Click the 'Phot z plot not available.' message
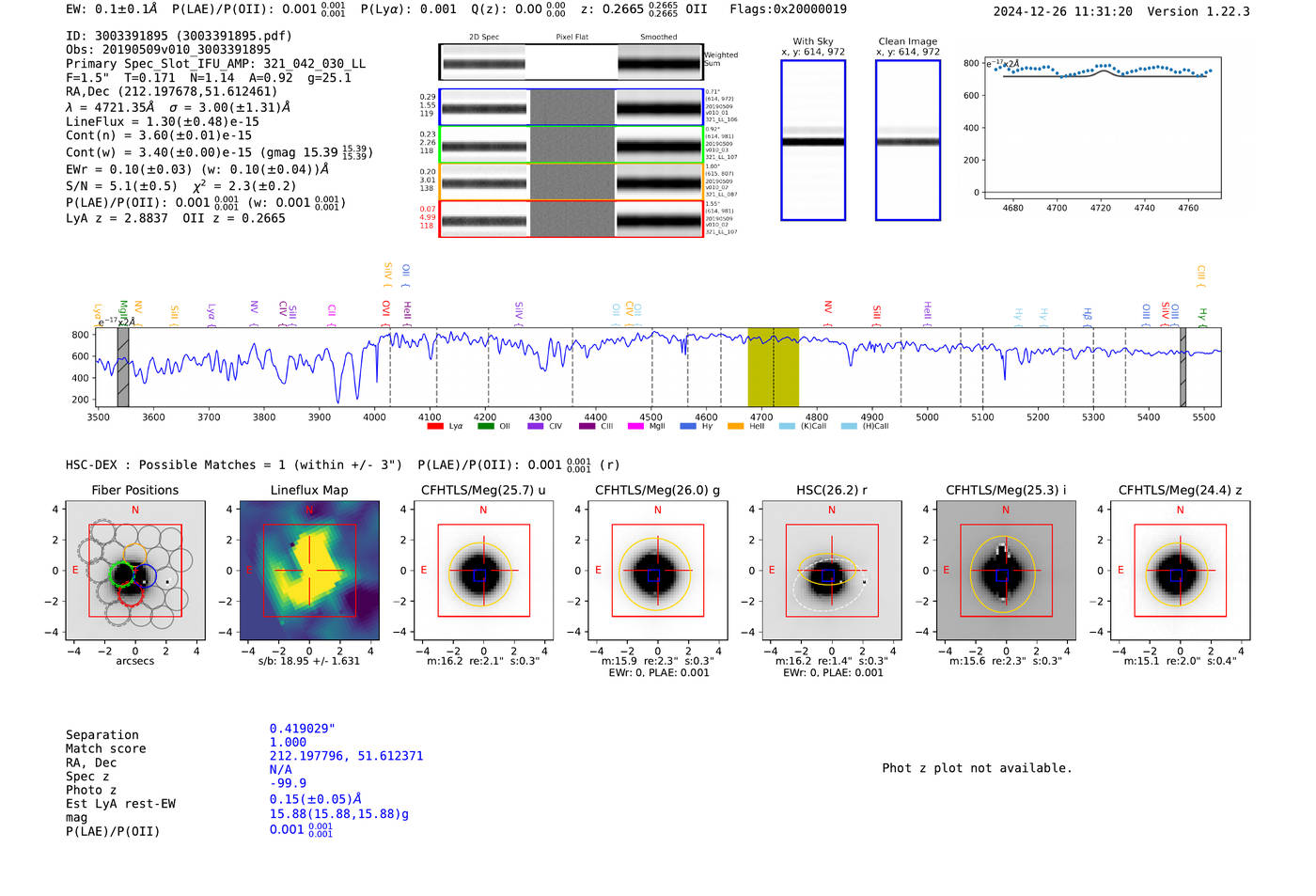The width and height of the screenshot is (1316, 896). 977,768
